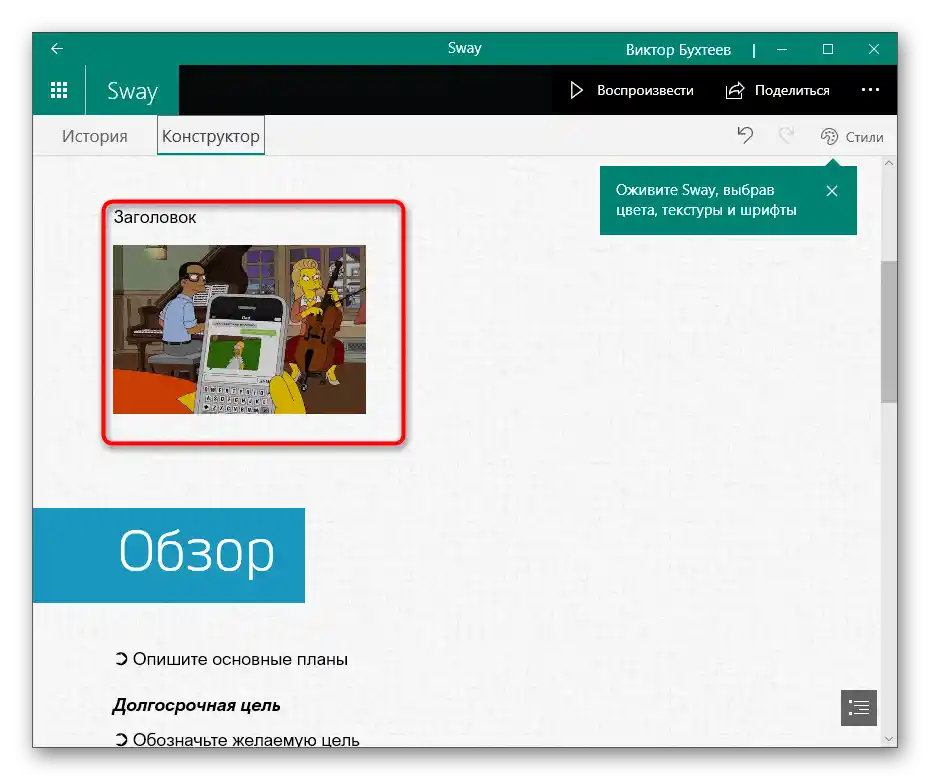Click the Виктор Бухтеев account name

(678, 50)
